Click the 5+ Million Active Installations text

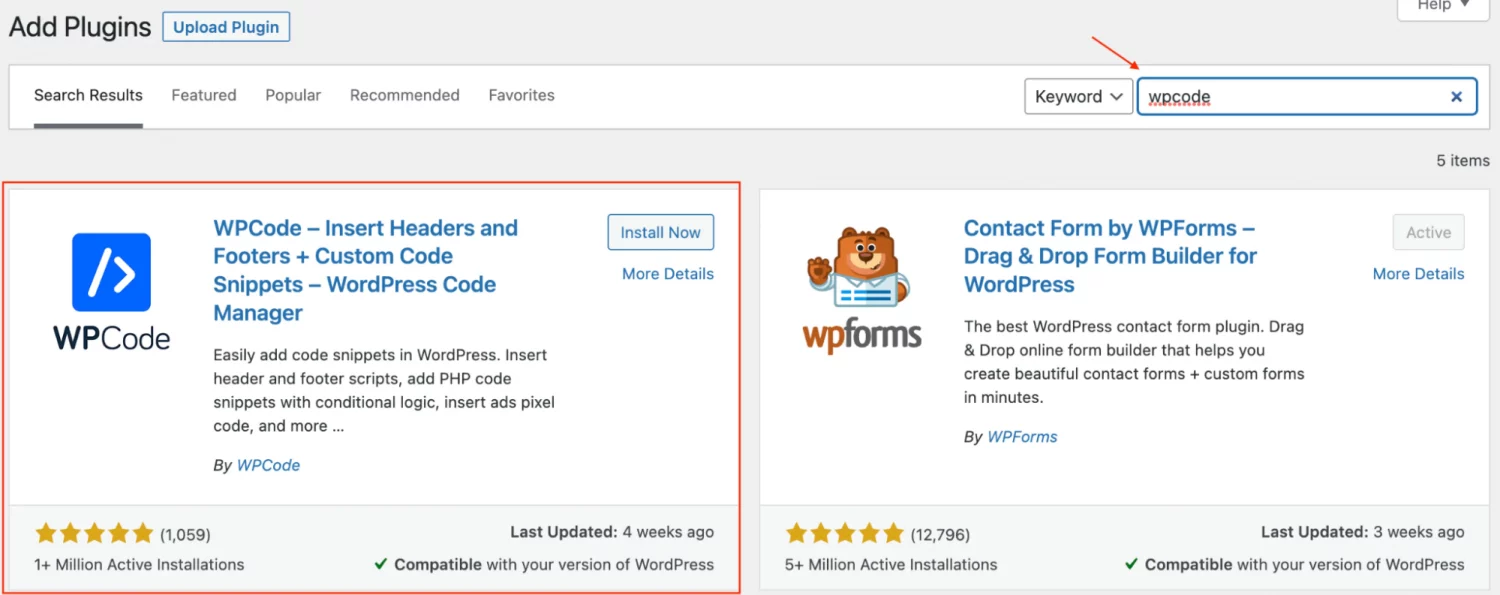pyautogui.click(x=891, y=565)
